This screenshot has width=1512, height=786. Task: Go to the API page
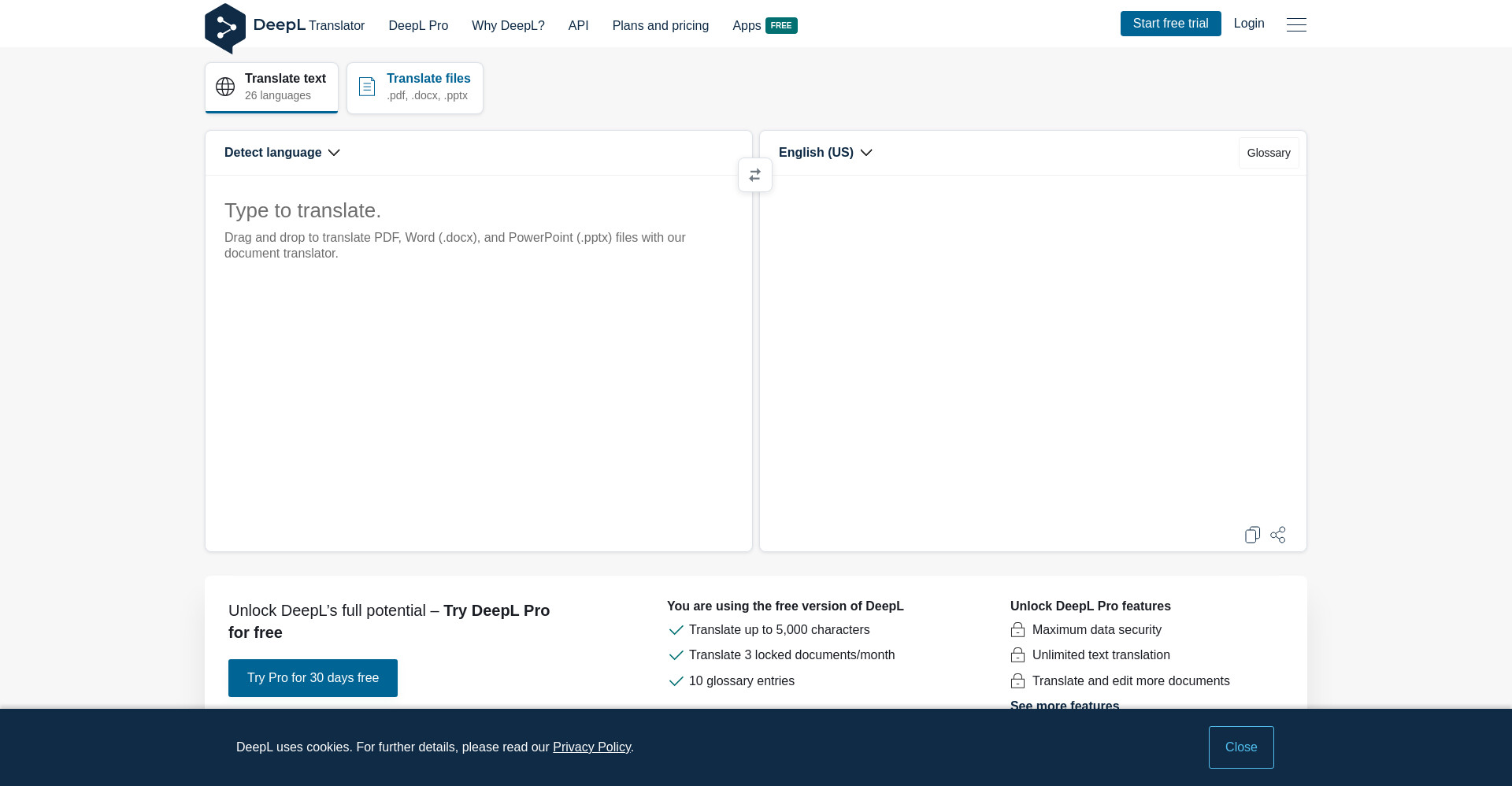(578, 26)
